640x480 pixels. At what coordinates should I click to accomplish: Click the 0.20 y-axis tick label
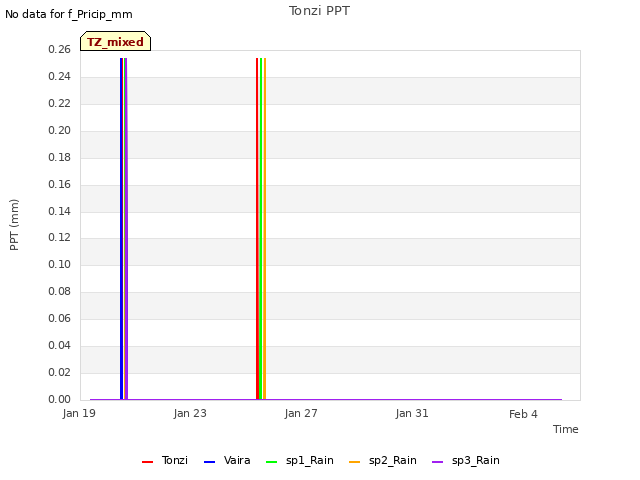click(x=60, y=130)
